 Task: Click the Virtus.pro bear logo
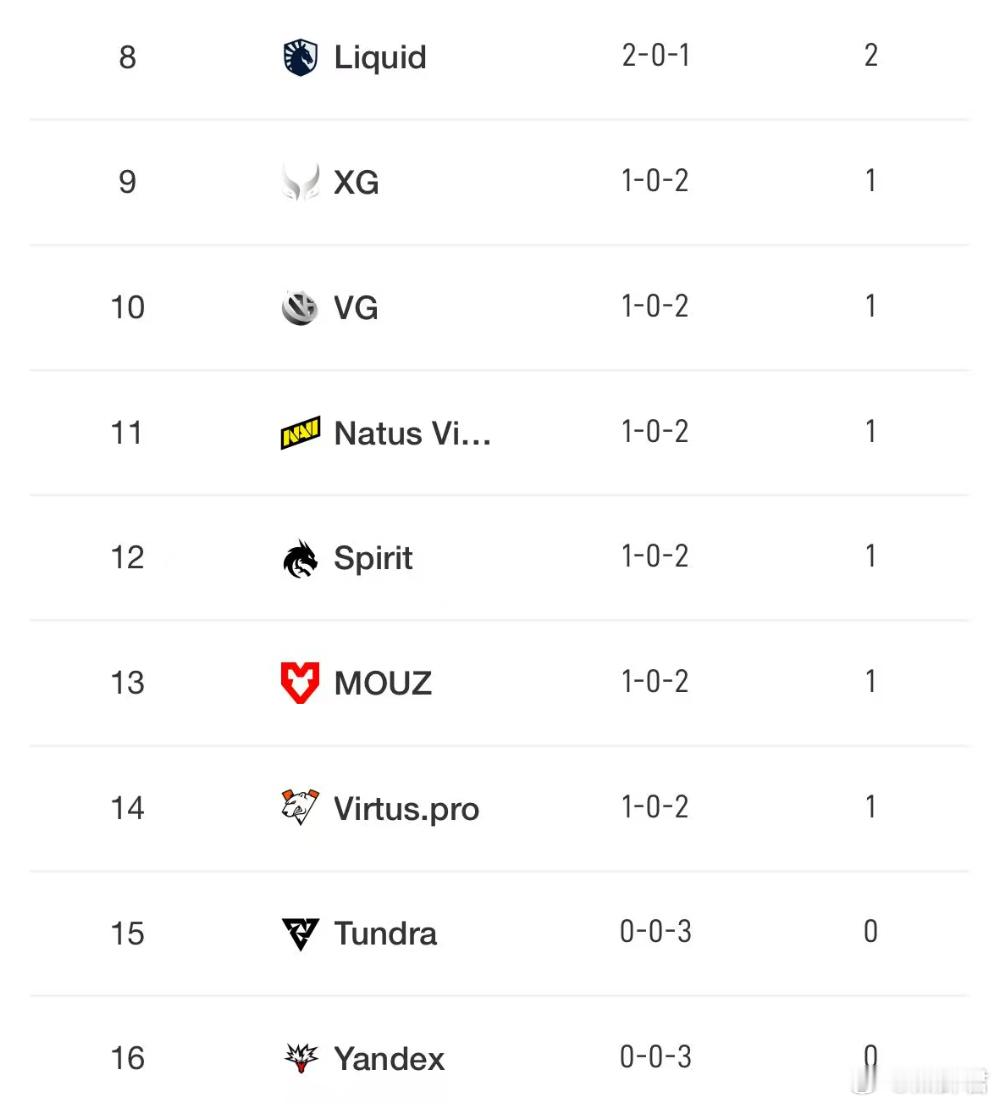(300, 808)
